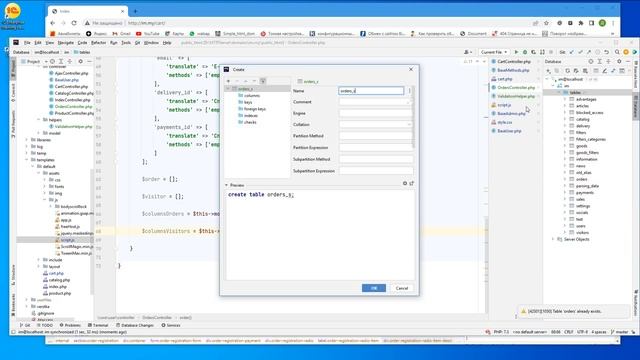The width and height of the screenshot is (640, 360).
Task: Click the rollback/undo arrow icon
Action: pyautogui.click(x=607, y=52)
